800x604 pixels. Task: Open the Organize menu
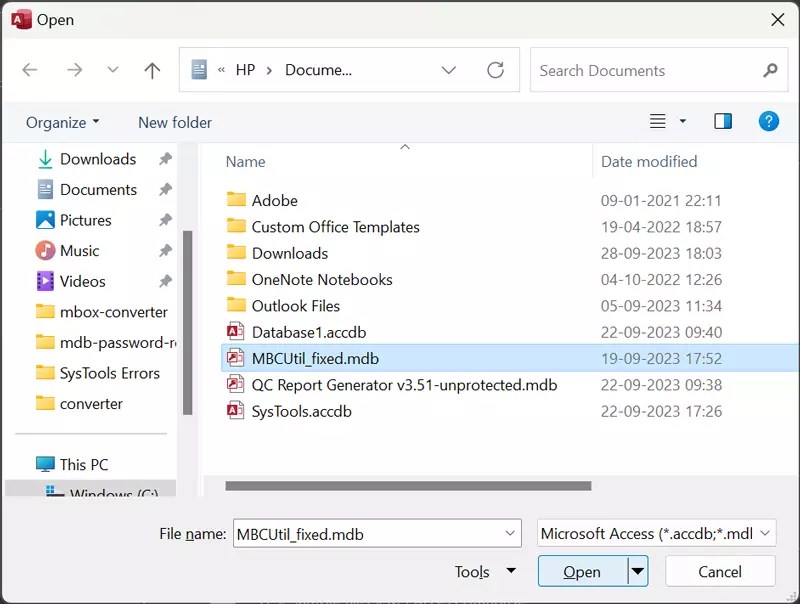[x=62, y=121]
